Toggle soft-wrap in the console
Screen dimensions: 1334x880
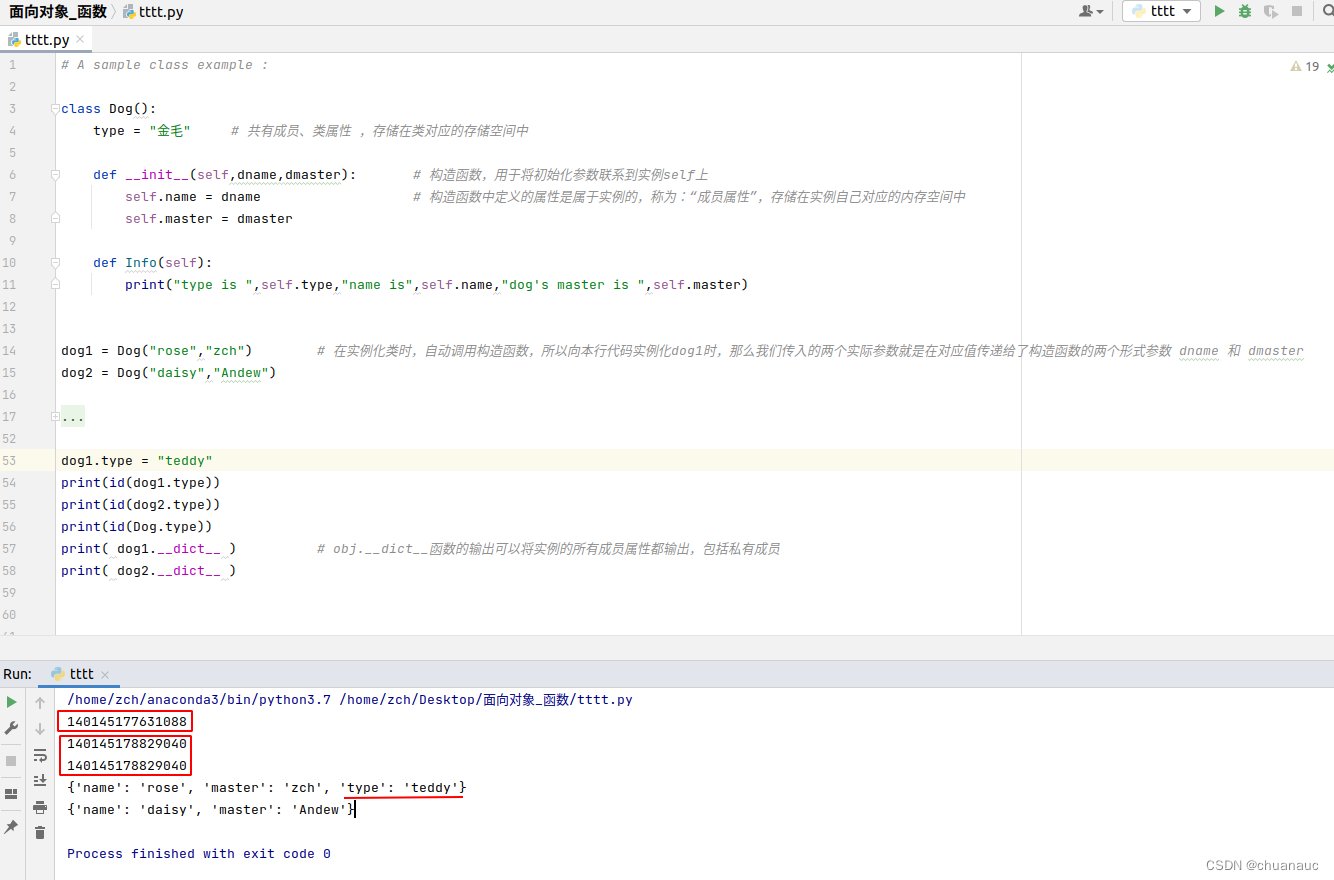point(39,756)
